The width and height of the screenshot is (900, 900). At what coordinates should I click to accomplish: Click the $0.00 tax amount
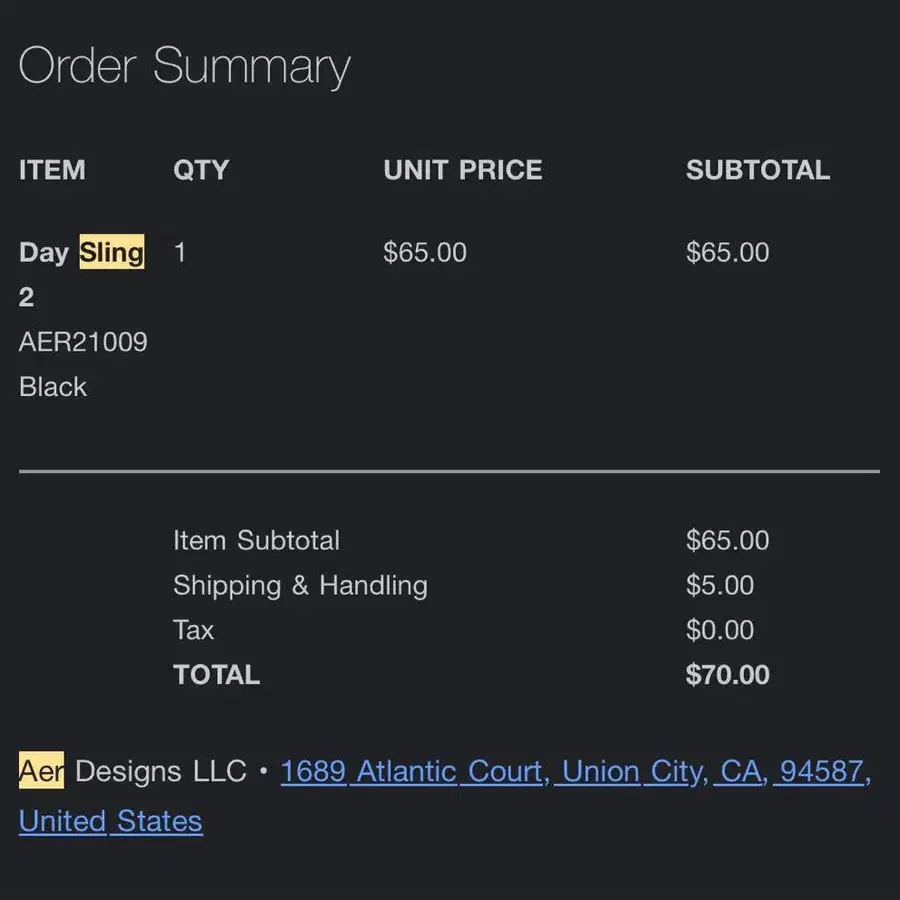coord(720,630)
